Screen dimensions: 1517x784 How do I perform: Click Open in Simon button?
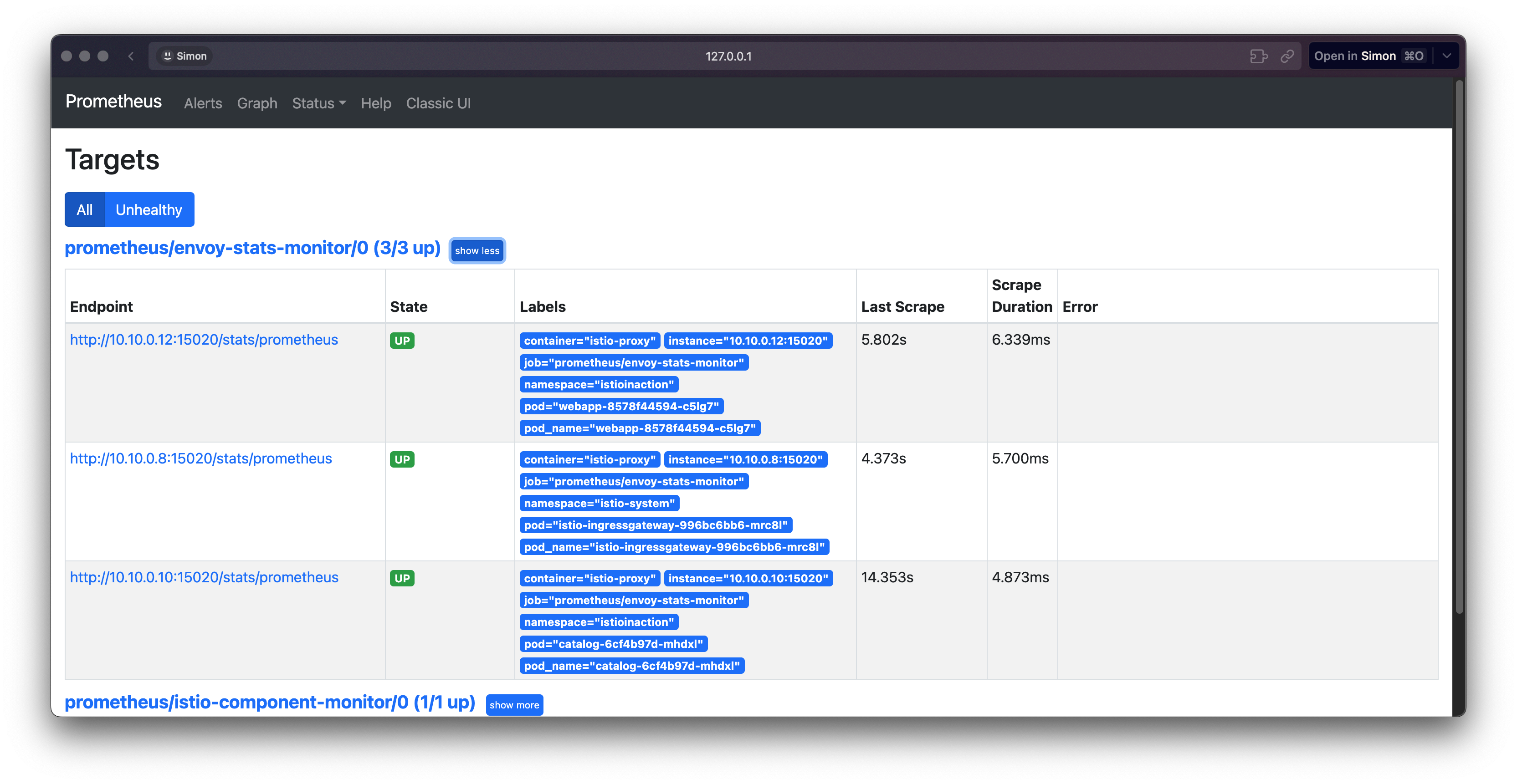click(x=1369, y=56)
